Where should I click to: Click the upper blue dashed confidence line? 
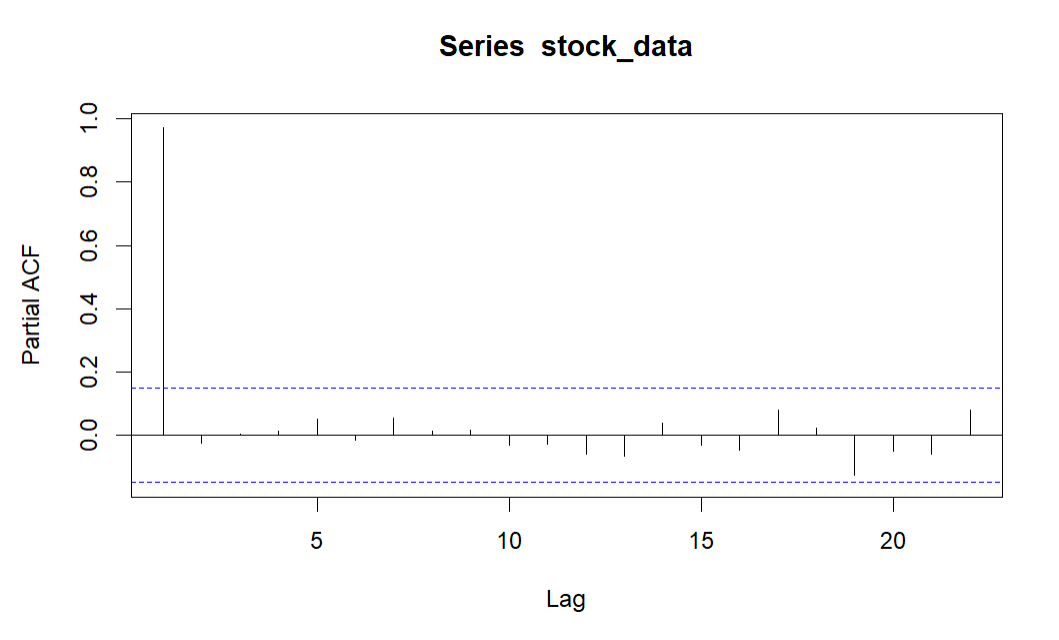tap(567, 388)
